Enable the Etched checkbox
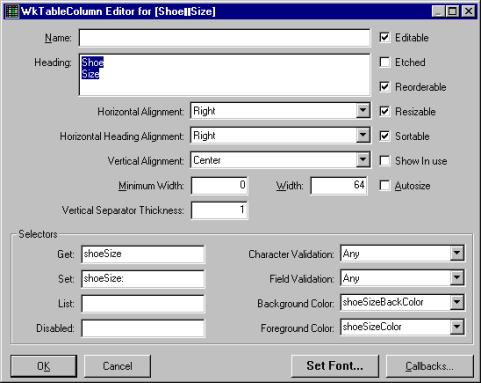Screen dimensions: 481x383 click(385, 62)
